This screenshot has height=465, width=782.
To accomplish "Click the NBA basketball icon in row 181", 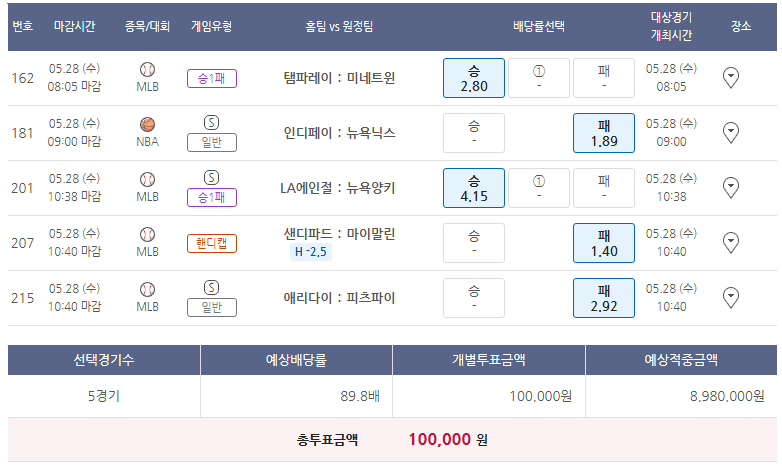I will (147, 124).
